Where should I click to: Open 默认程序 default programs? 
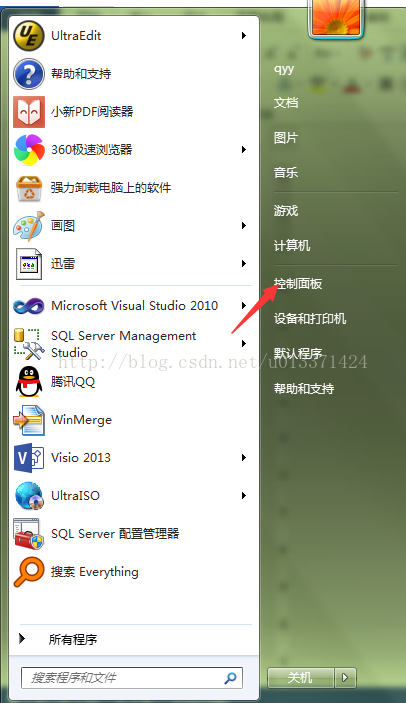pos(298,353)
